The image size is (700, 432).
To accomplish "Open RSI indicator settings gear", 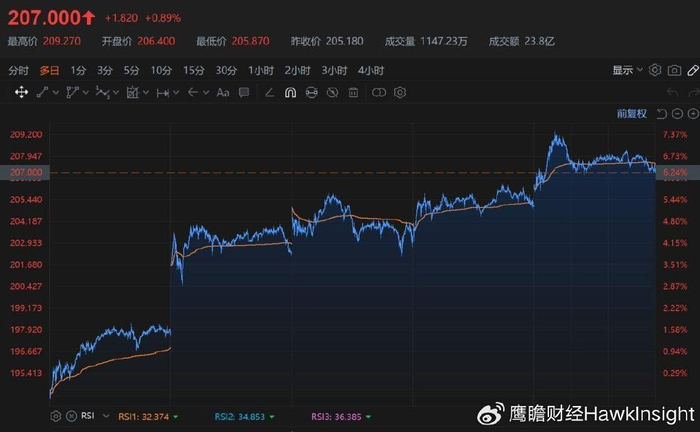I will 53,416.
